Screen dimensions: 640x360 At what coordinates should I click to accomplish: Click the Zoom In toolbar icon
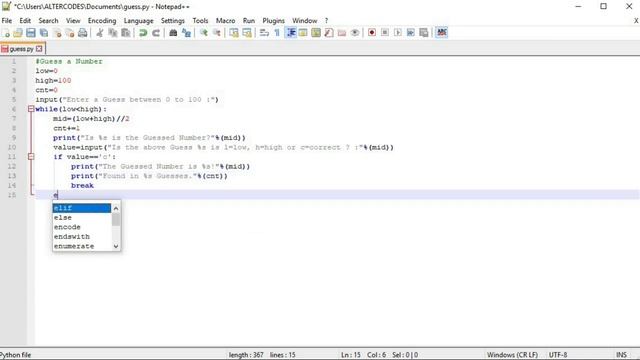(203, 33)
